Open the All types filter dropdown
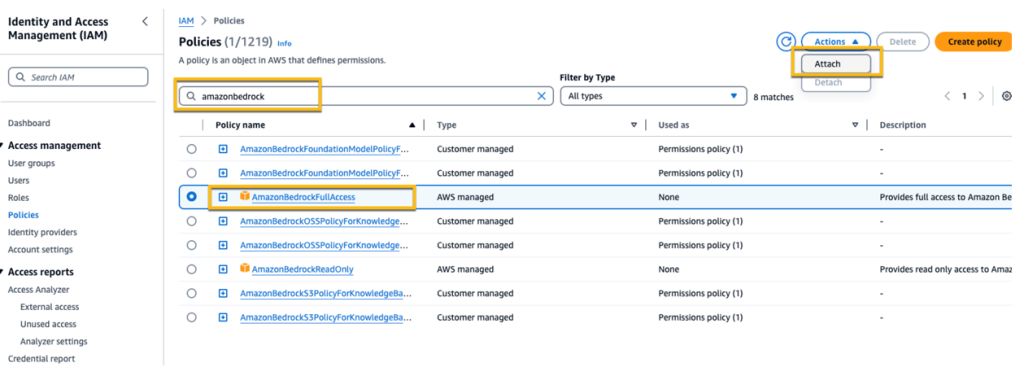This screenshot has width=1024, height=376. pos(653,96)
